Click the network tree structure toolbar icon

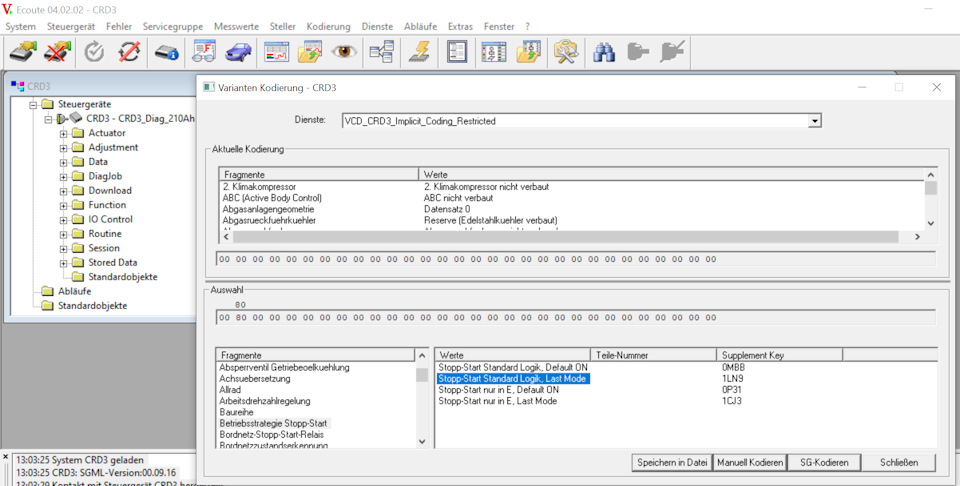tap(381, 51)
